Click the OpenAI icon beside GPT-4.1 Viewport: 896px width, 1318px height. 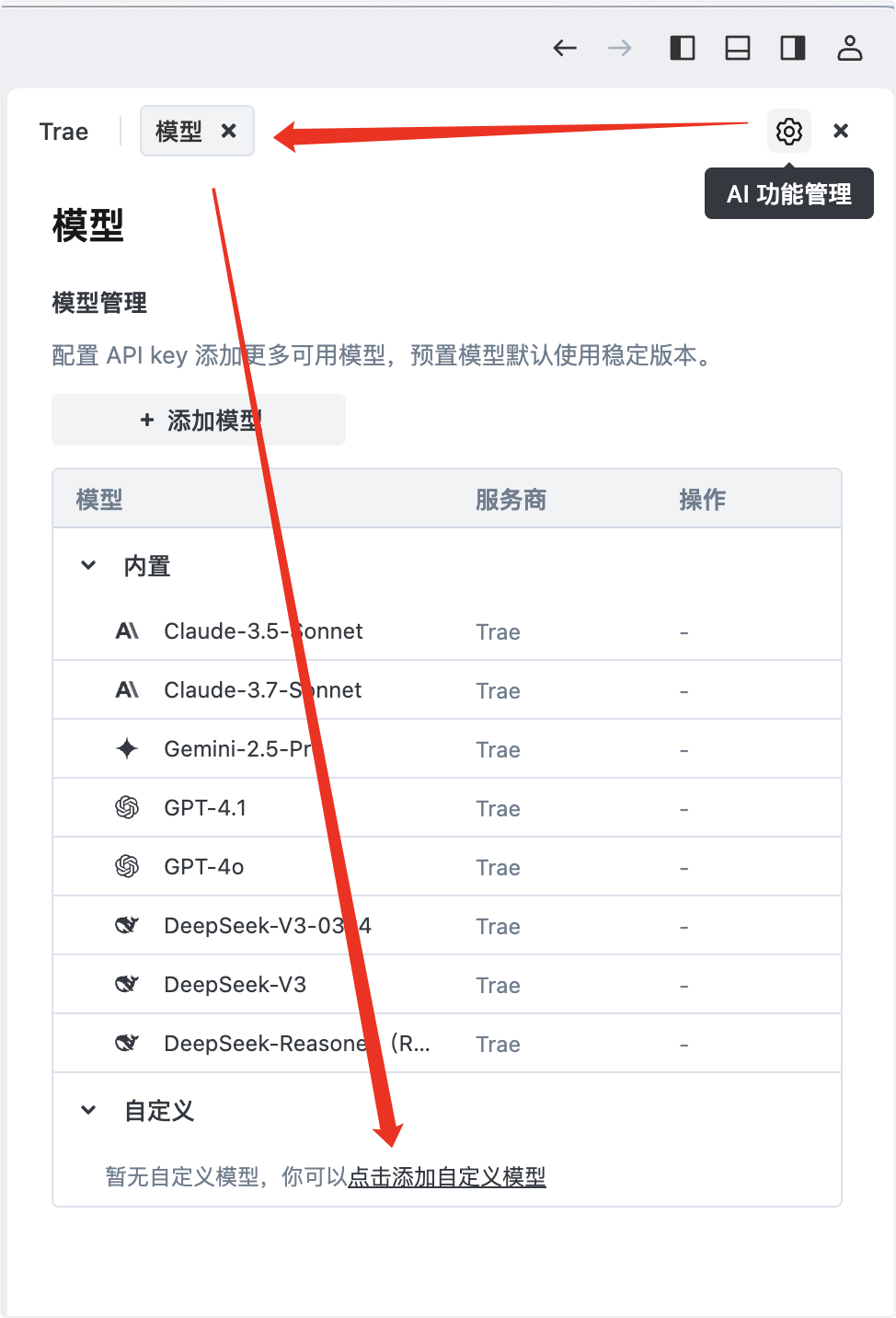click(x=127, y=807)
